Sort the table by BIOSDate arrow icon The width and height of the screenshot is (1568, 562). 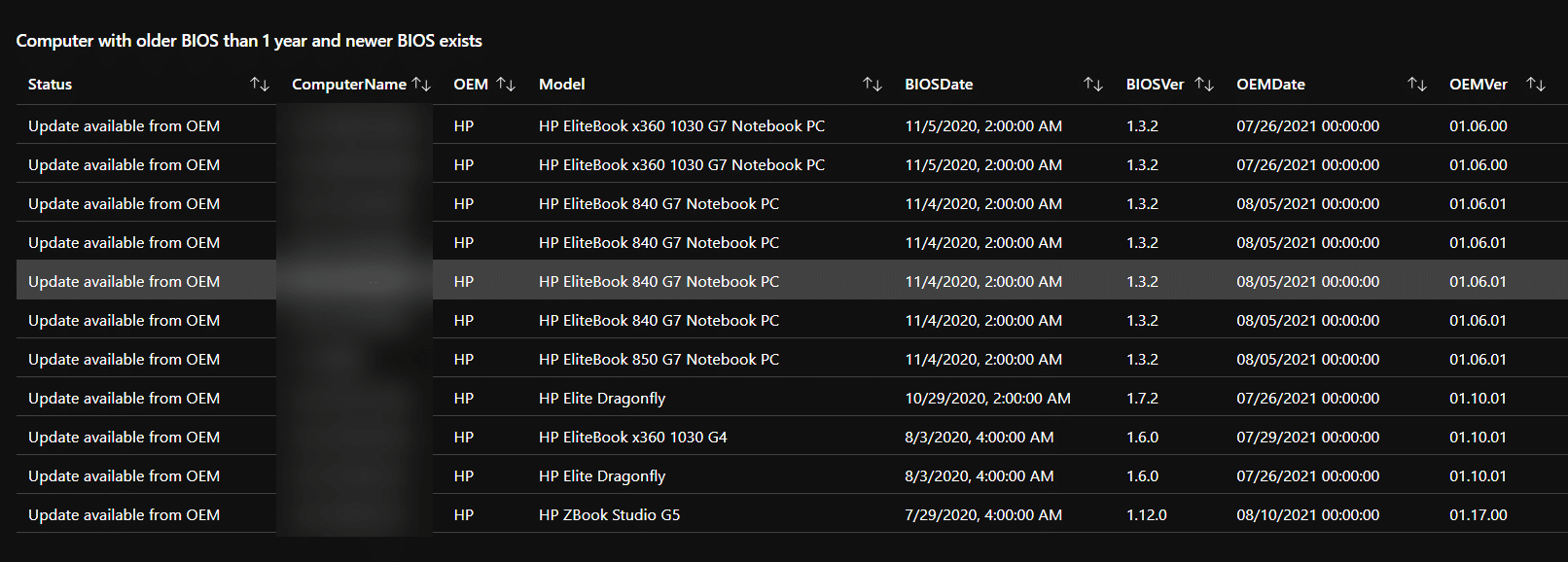1093,85
